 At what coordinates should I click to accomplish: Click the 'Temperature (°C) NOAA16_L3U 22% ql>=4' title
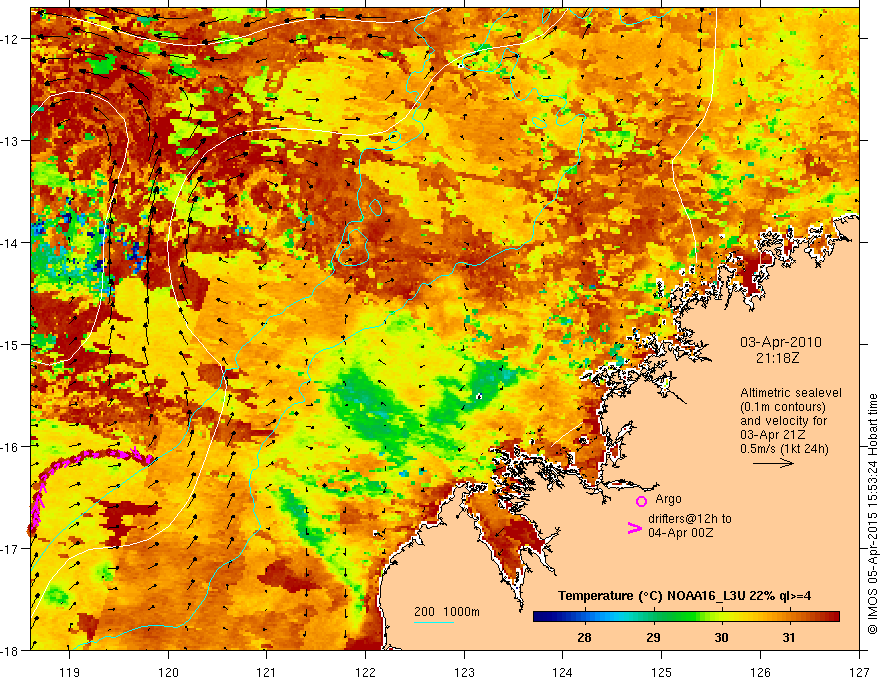point(684,596)
